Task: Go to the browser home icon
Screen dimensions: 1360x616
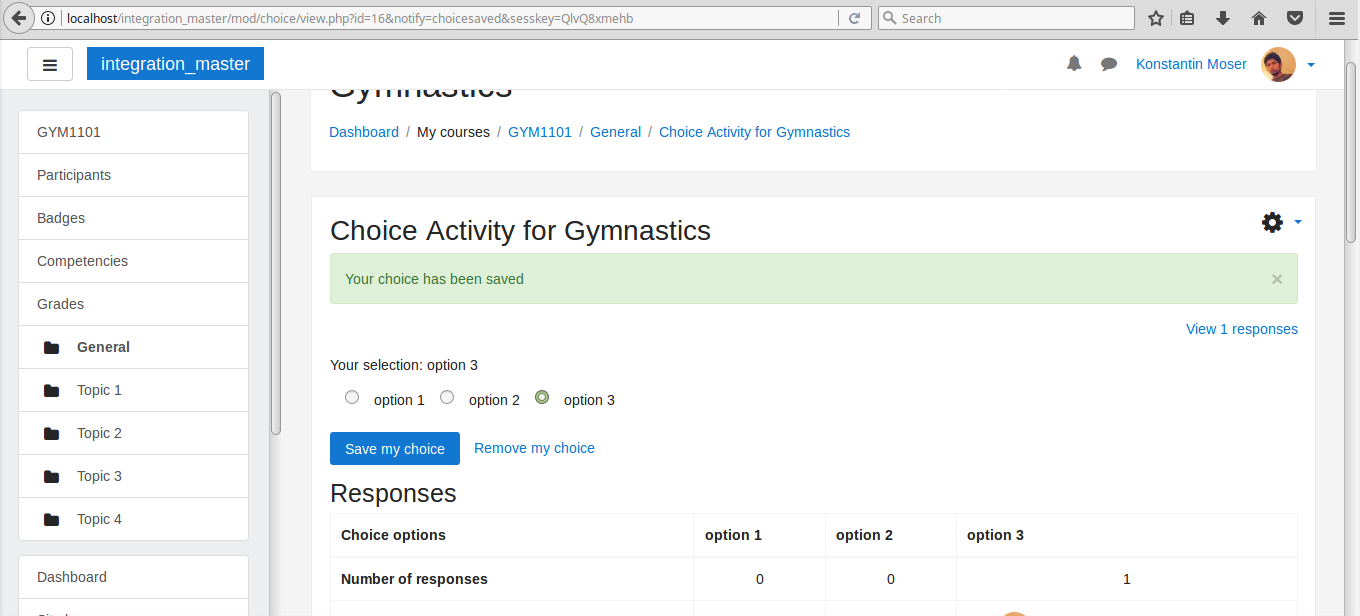Action: [x=1259, y=18]
